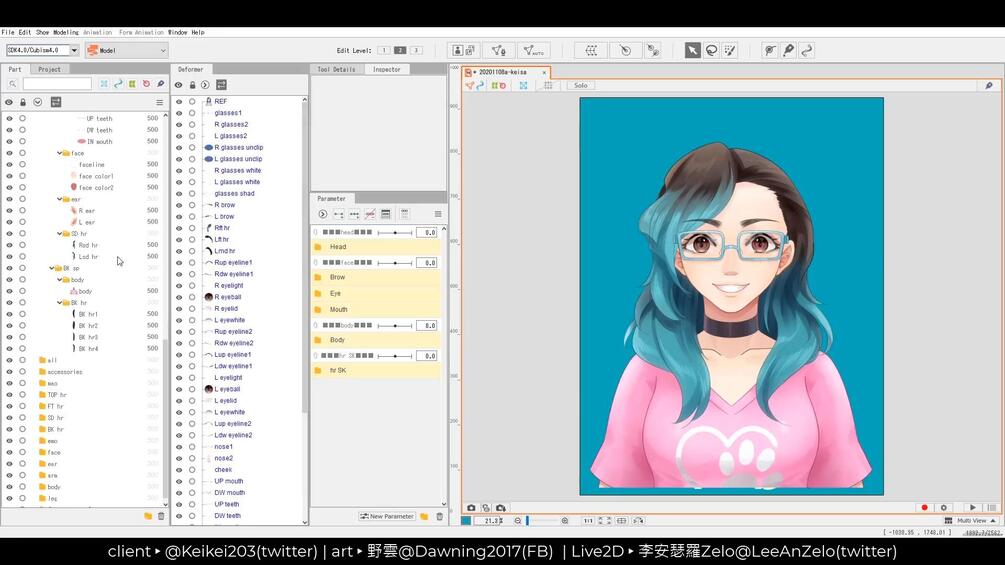The image size is (1005, 565).
Task: Click the snapshot camera icon below canvas
Action: 471,507
